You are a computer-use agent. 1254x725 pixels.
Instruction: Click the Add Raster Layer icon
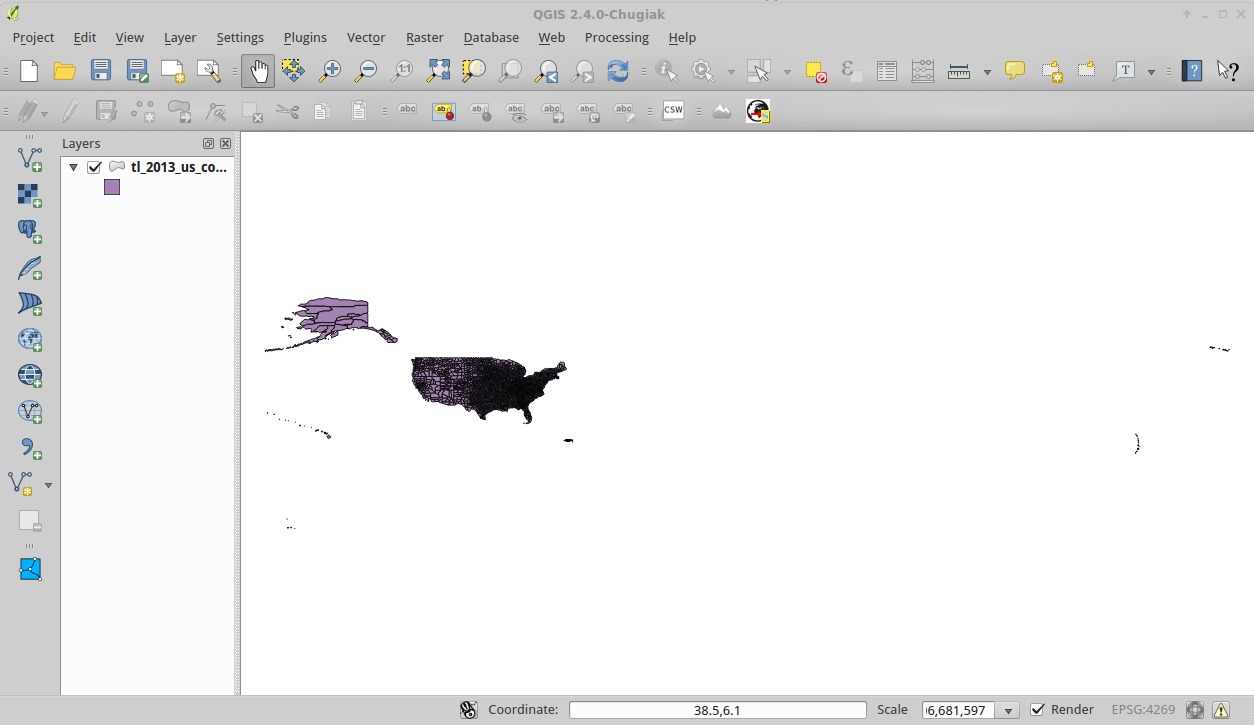[30, 195]
